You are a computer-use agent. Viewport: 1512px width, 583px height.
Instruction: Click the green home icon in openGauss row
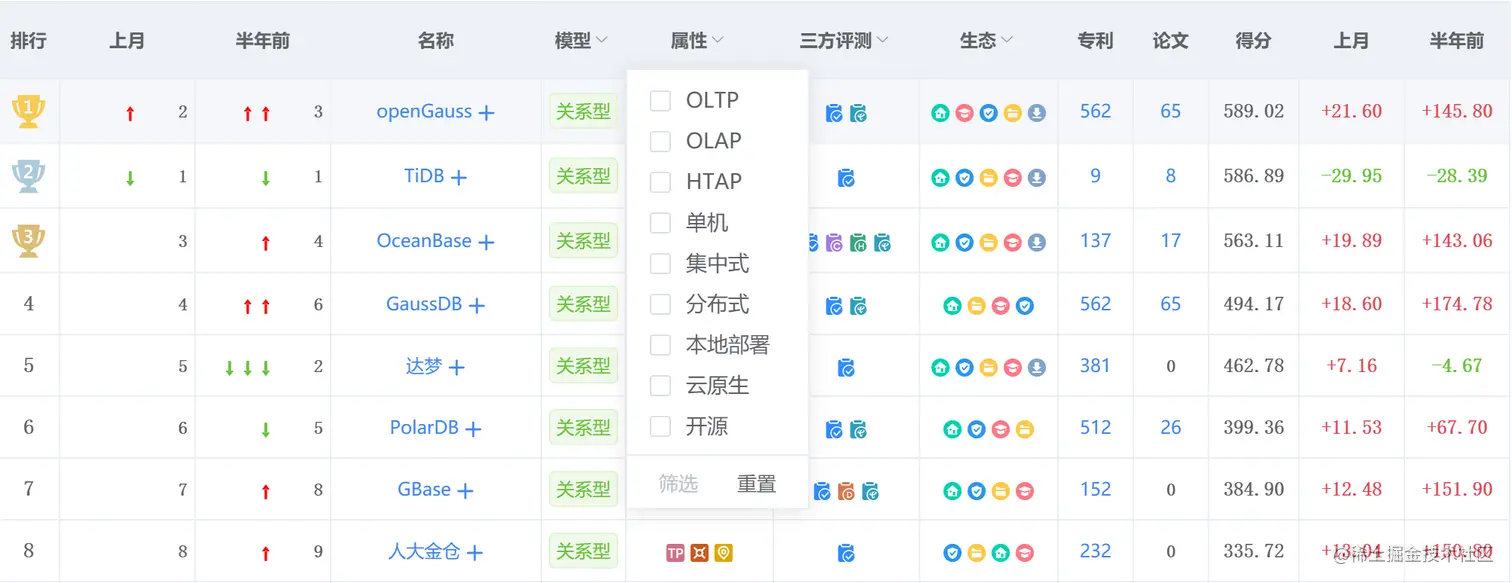[940, 113]
